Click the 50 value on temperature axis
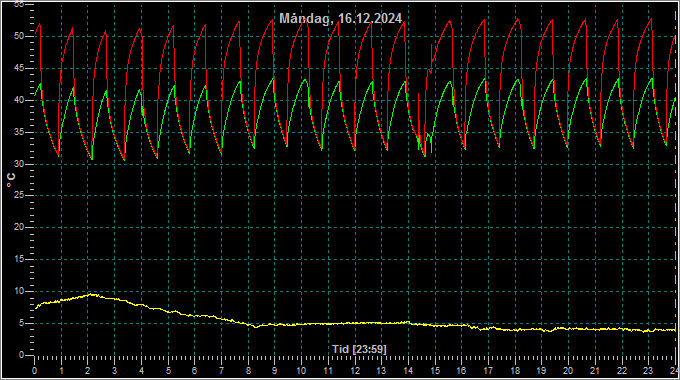This screenshot has height=380, width=680. tap(19, 36)
